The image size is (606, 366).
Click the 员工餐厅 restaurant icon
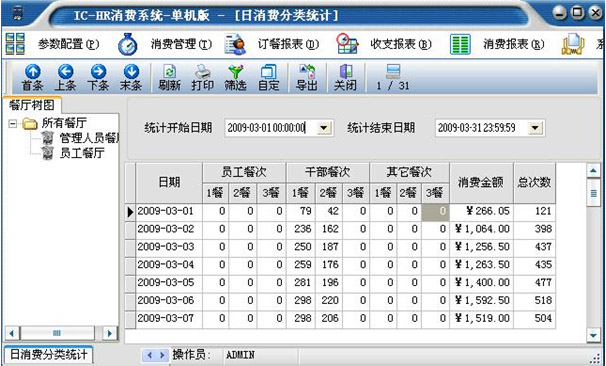tap(48, 153)
